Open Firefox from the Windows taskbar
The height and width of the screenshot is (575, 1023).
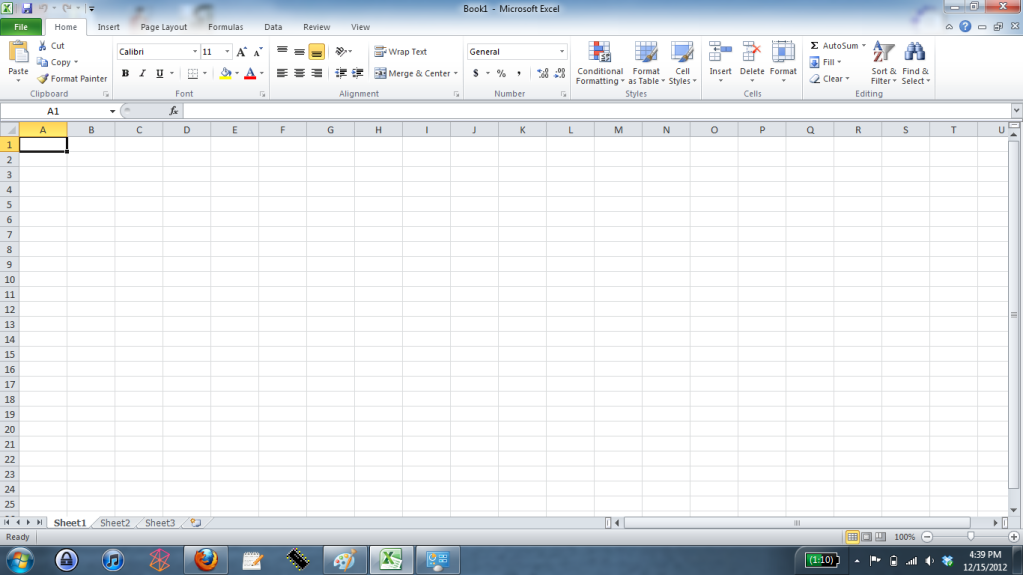coord(206,560)
